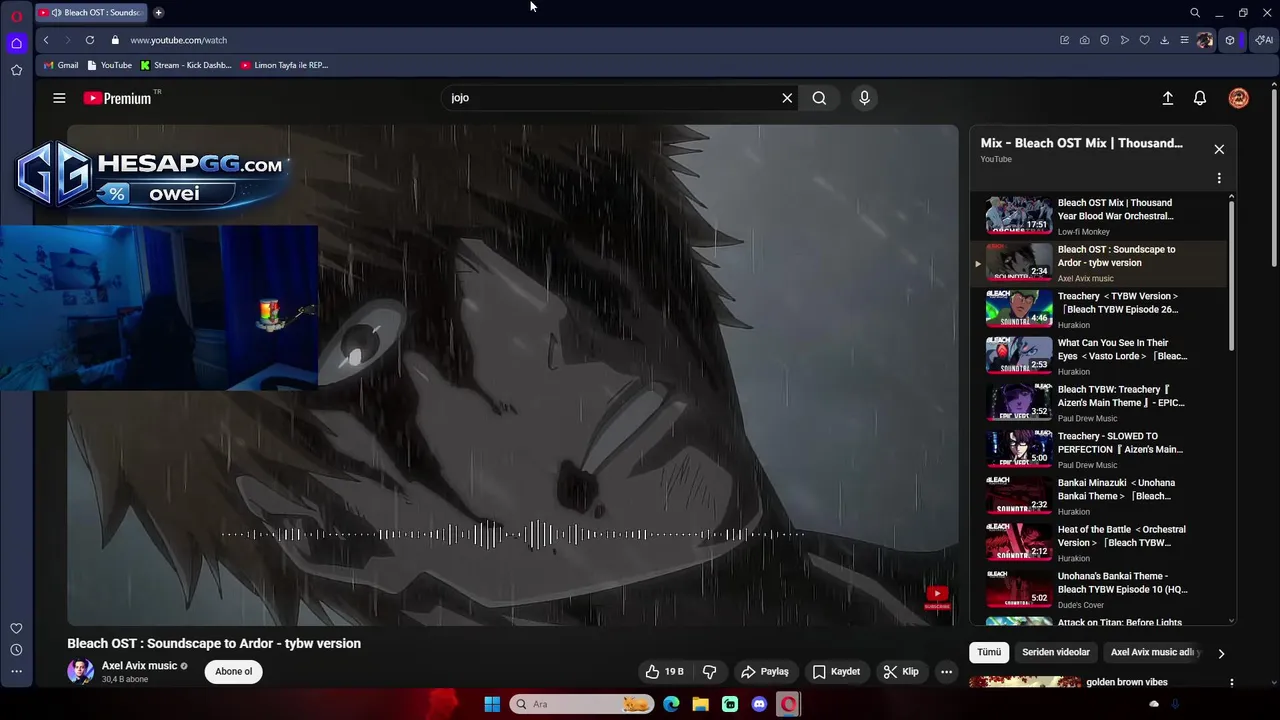Go back with browser back arrow
Viewport: 1280px width, 720px height.
(46, 40)
